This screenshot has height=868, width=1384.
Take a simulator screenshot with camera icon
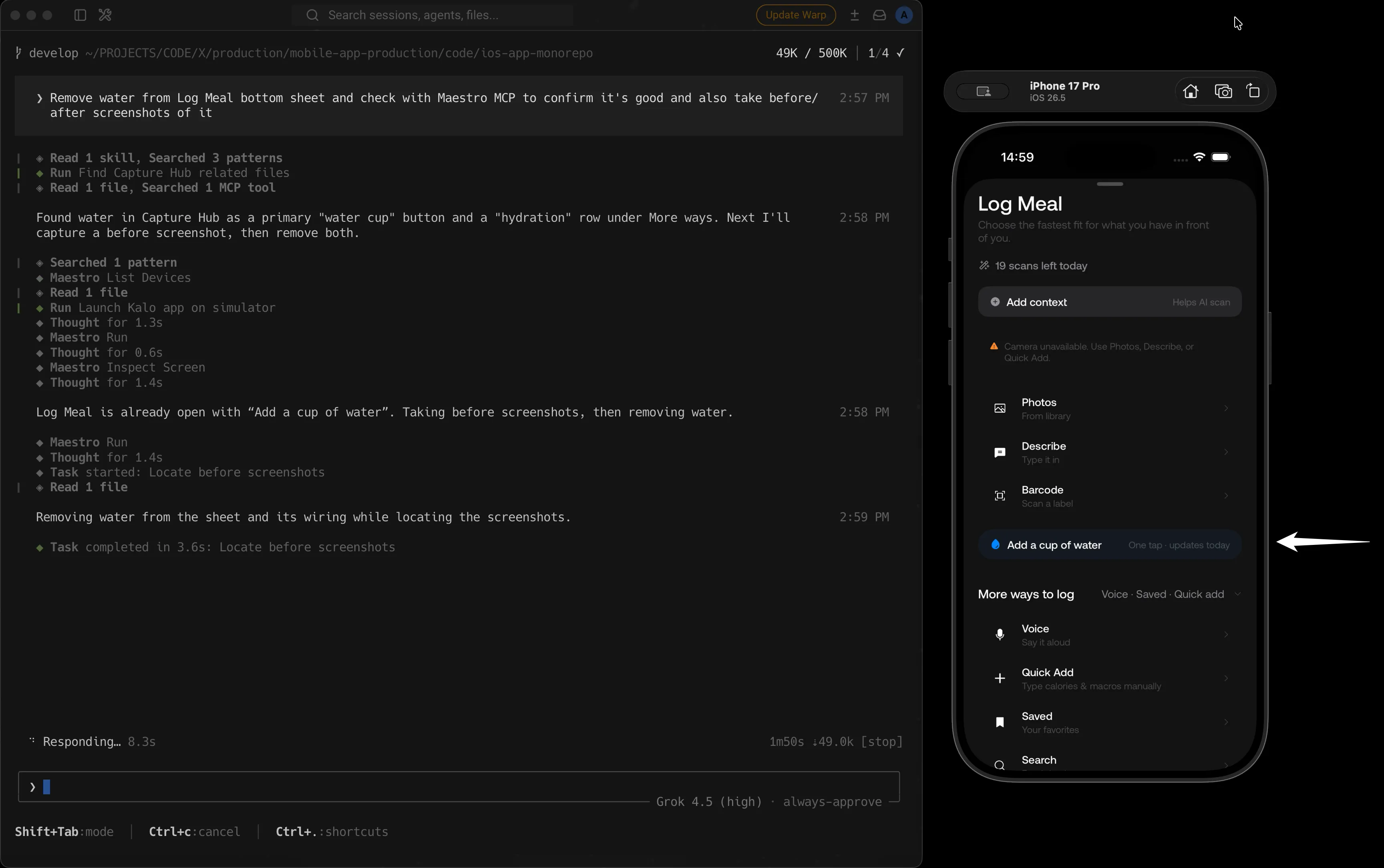[1223, 91]
